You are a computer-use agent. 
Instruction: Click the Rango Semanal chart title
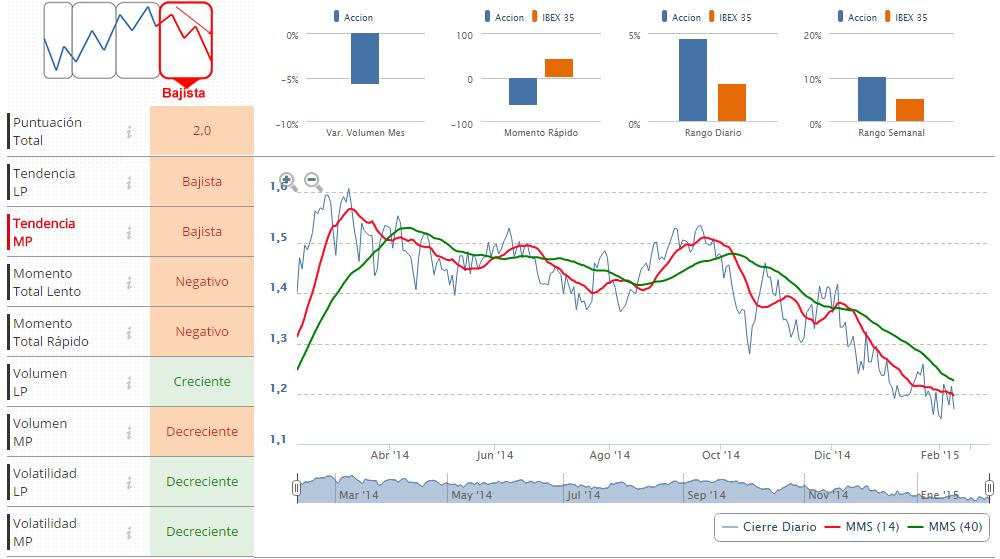pos(891,133)
